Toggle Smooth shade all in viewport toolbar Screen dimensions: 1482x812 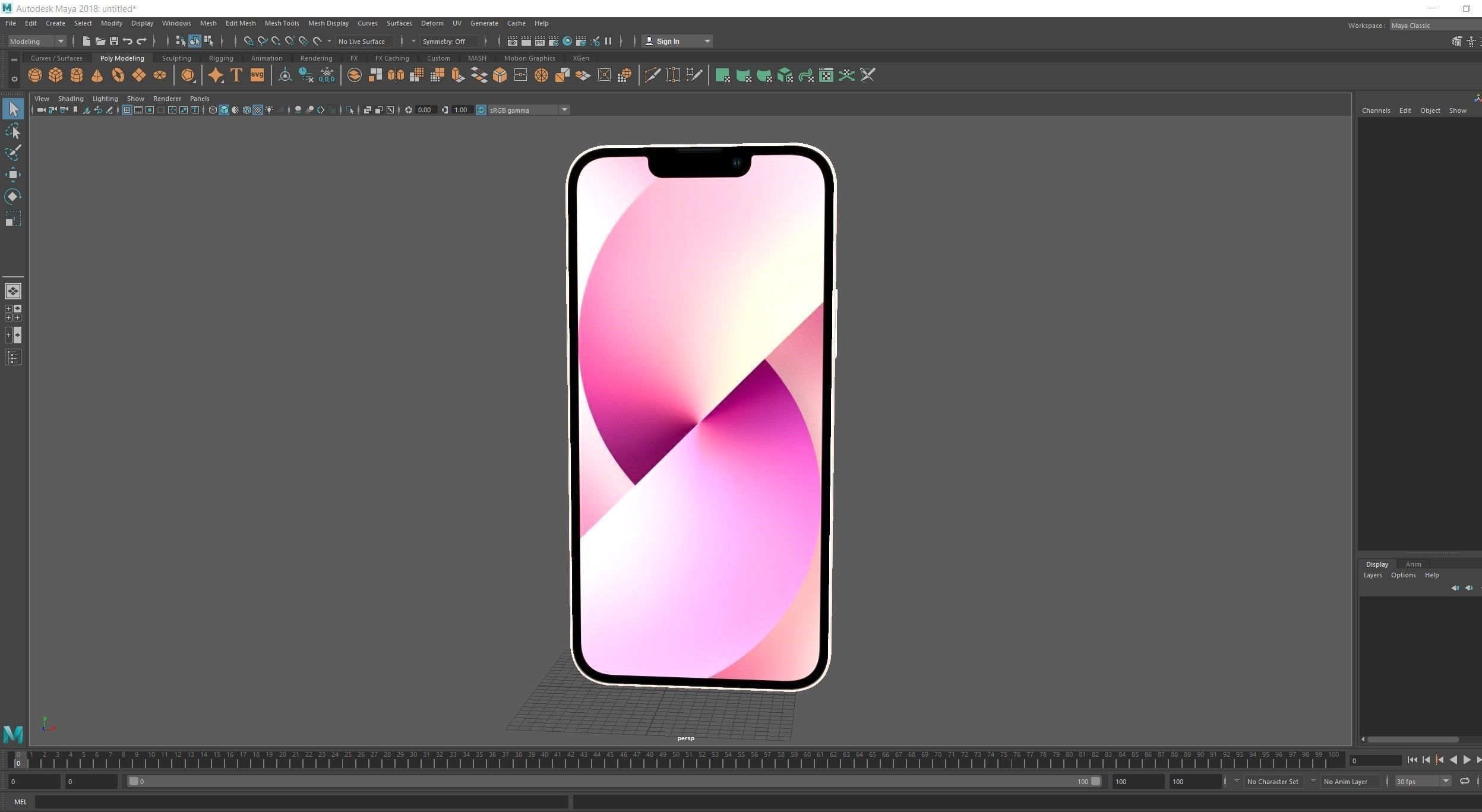tap(224, 110)
